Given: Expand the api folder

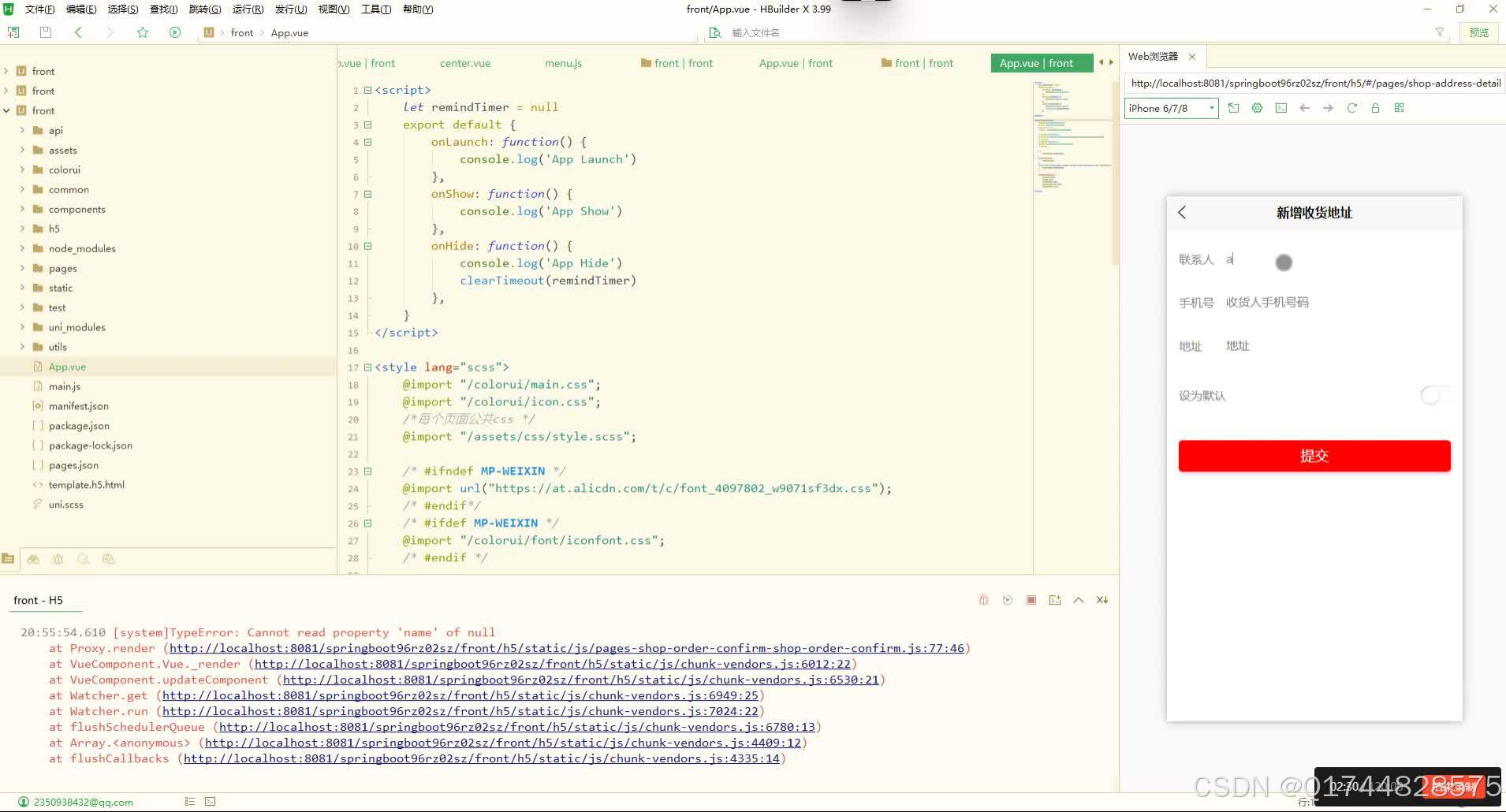Looking at the screenshot, I should pos(22,130).
